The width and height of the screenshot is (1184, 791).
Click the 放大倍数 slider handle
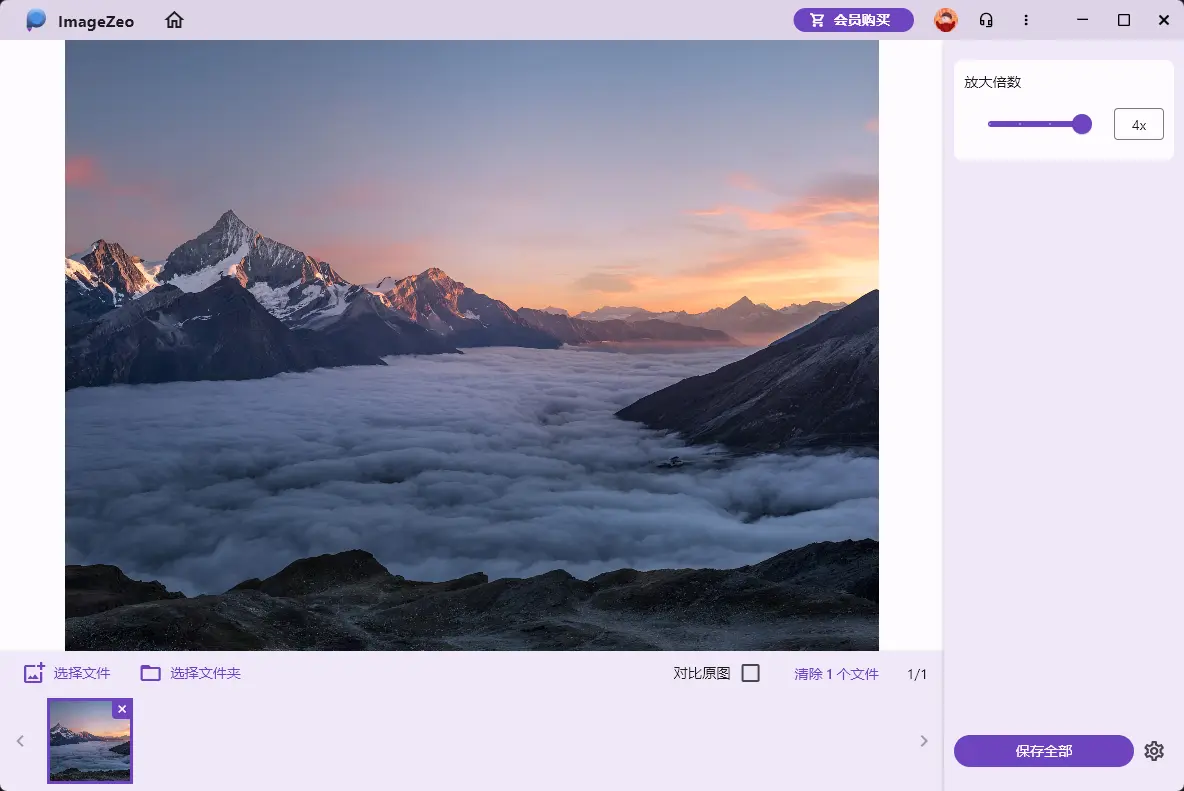coord(1081,124)
